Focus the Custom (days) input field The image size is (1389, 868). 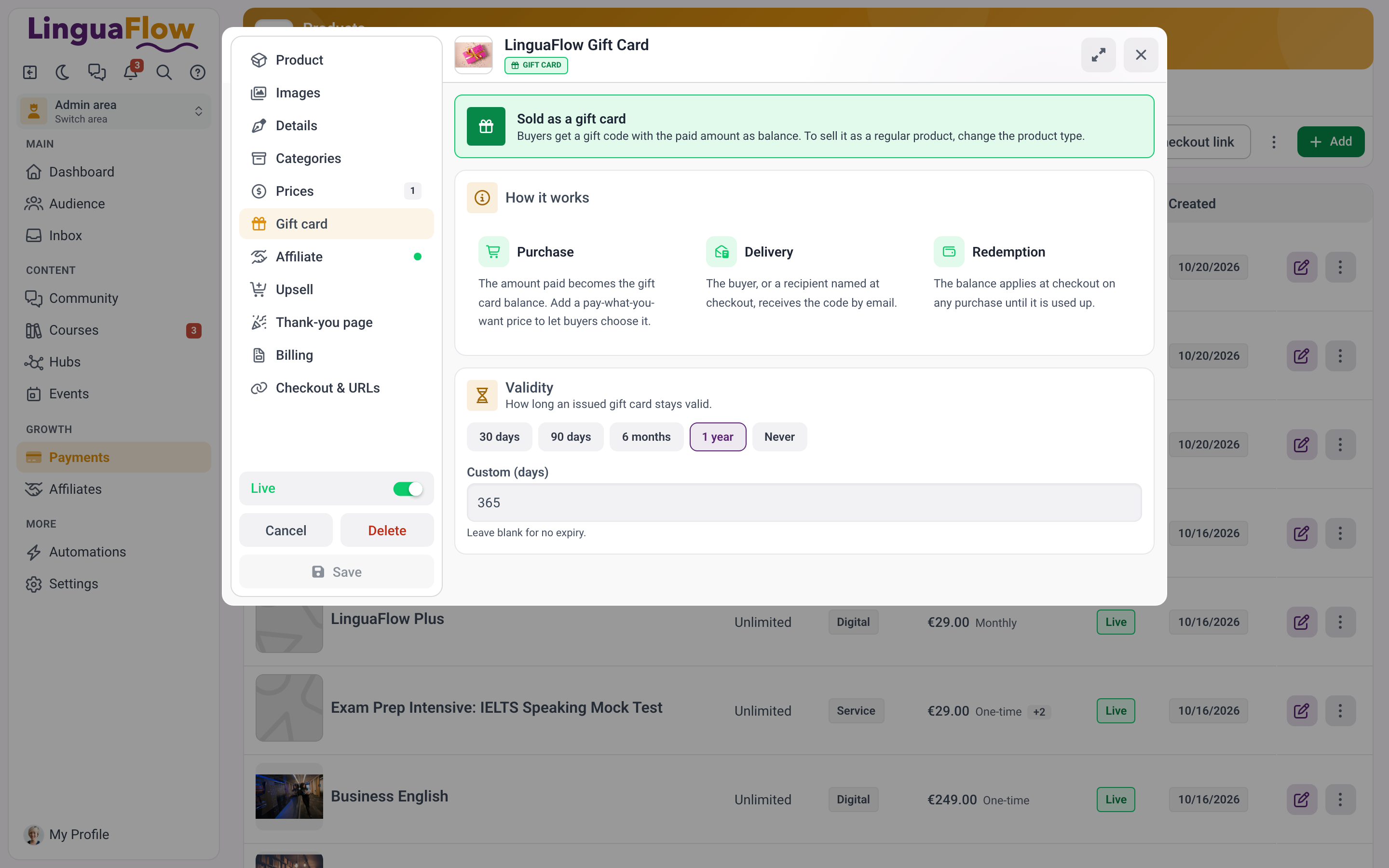pyautogui.click(x=804, y=502)
